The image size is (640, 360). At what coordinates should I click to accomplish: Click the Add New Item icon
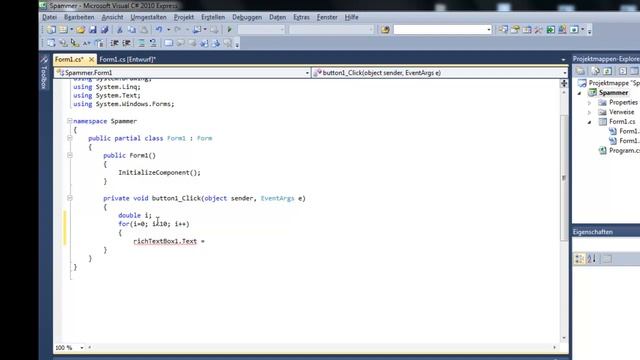pyautogui.click(x=64, y=30)
